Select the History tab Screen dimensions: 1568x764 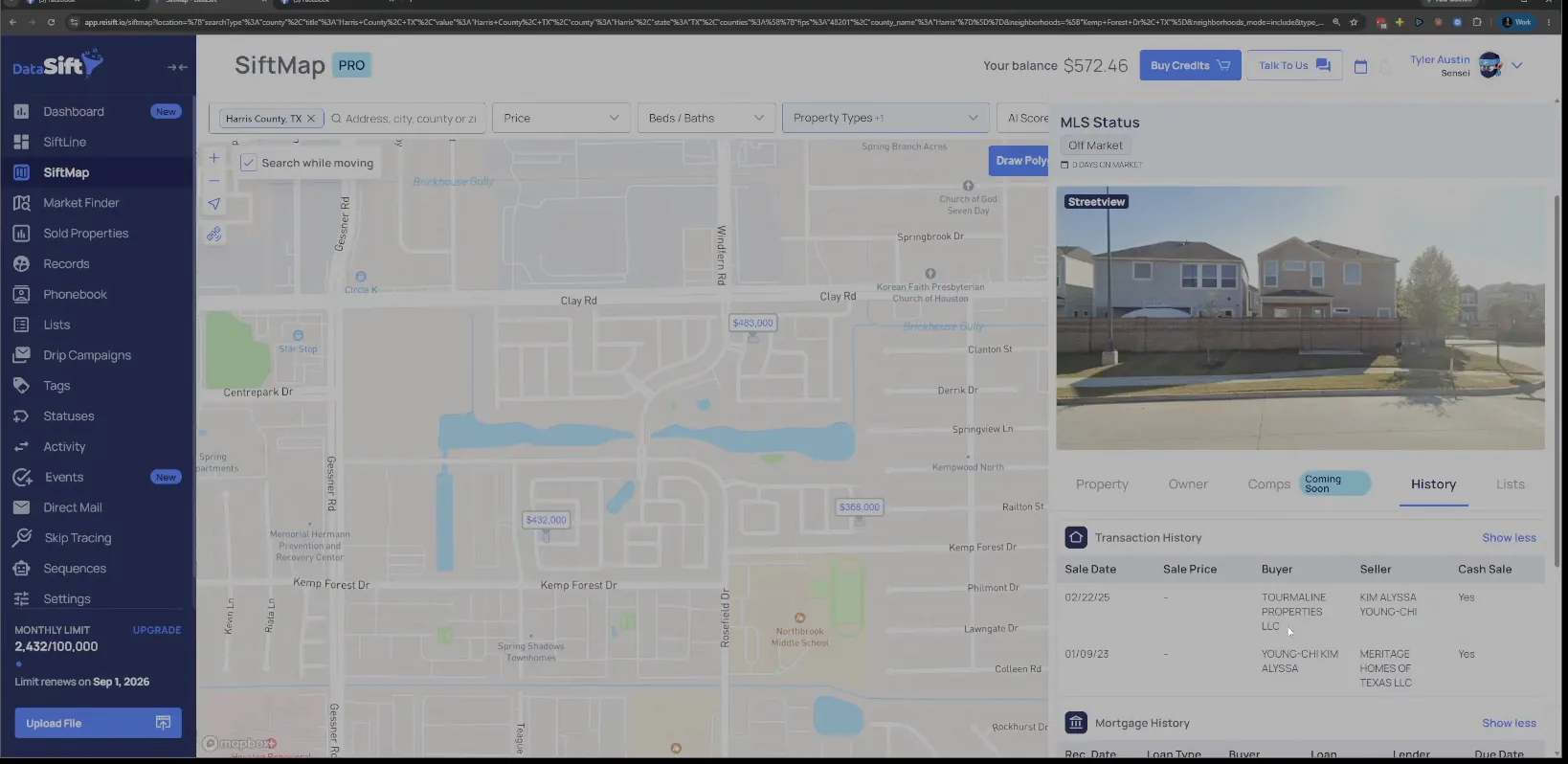click(x=1433, y=484)
